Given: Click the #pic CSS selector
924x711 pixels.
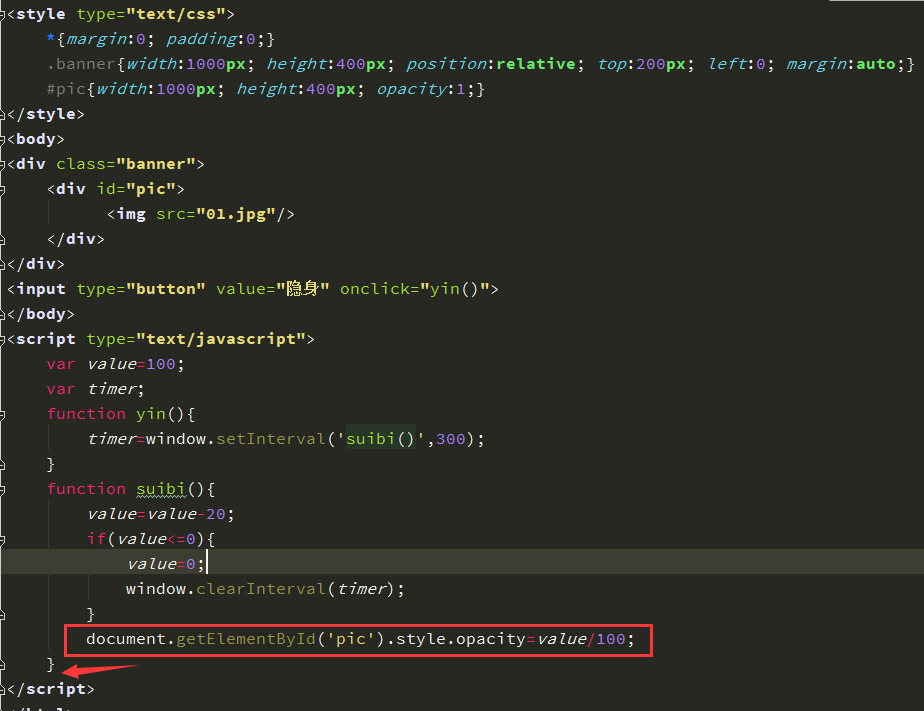Looking at the screenshot, I should (x=66, y=90).
